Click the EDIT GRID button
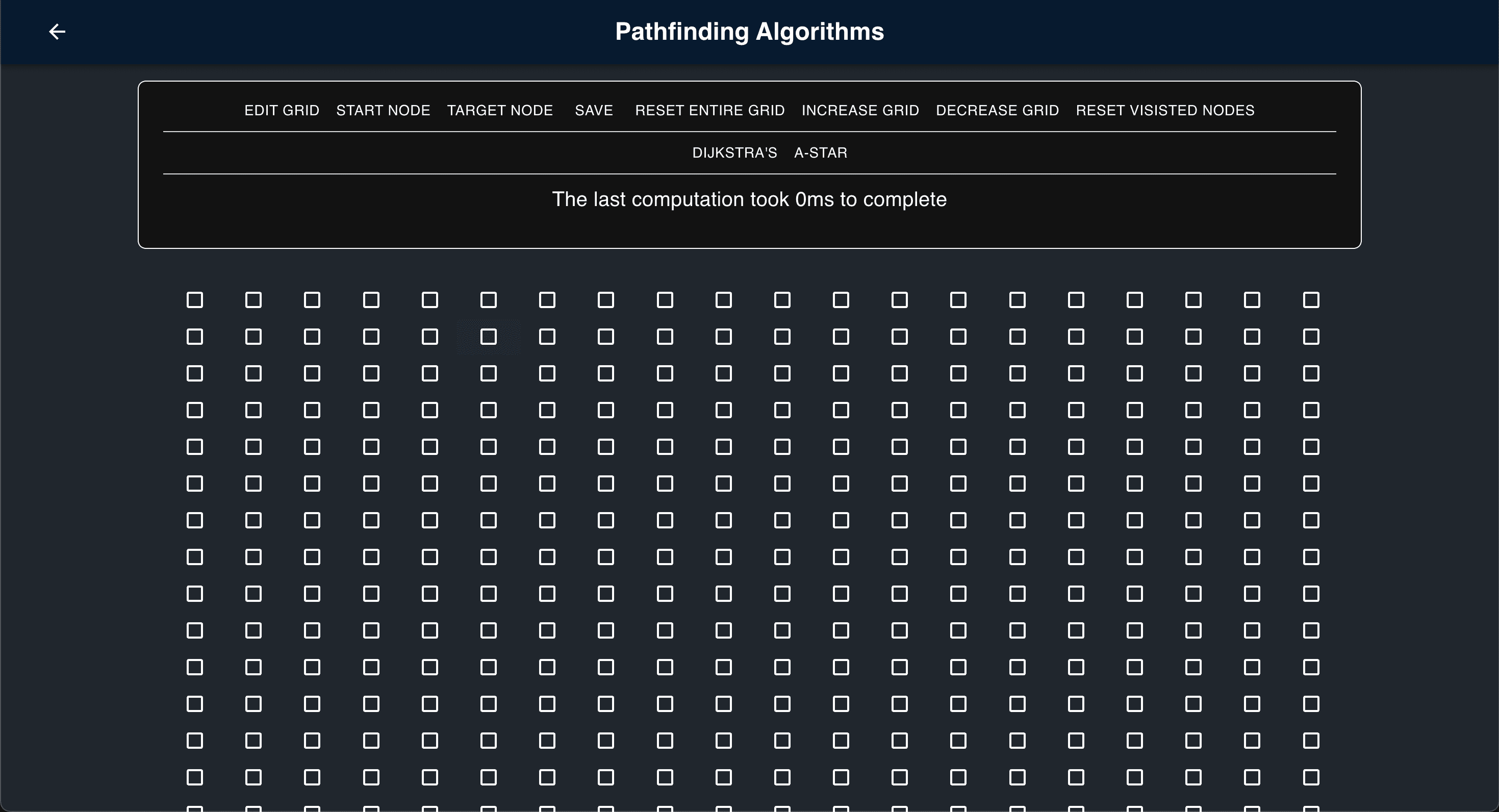1499x812 pixels. point(282,111)
